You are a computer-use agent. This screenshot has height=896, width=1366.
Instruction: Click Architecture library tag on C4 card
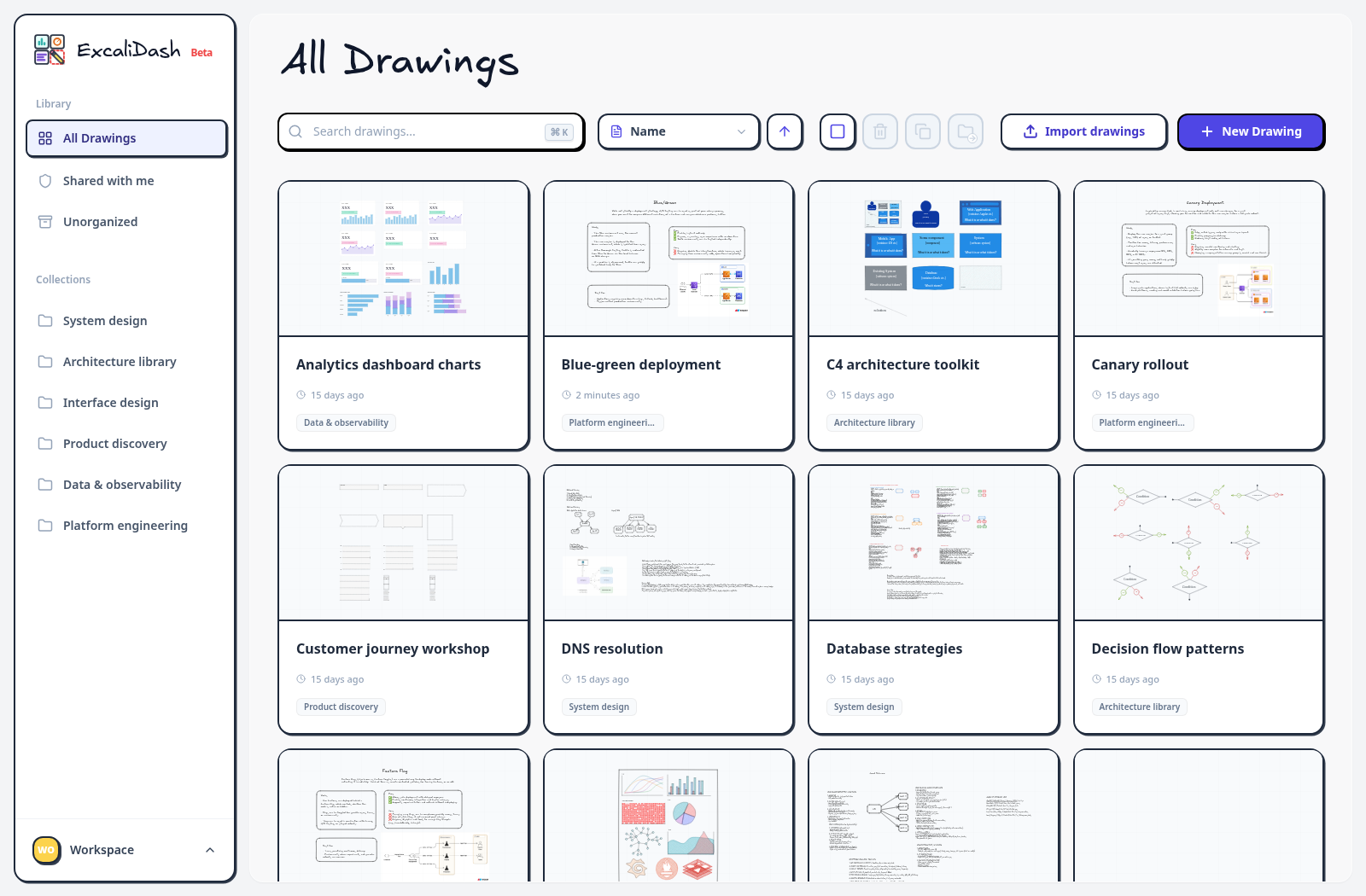point(874,422)
